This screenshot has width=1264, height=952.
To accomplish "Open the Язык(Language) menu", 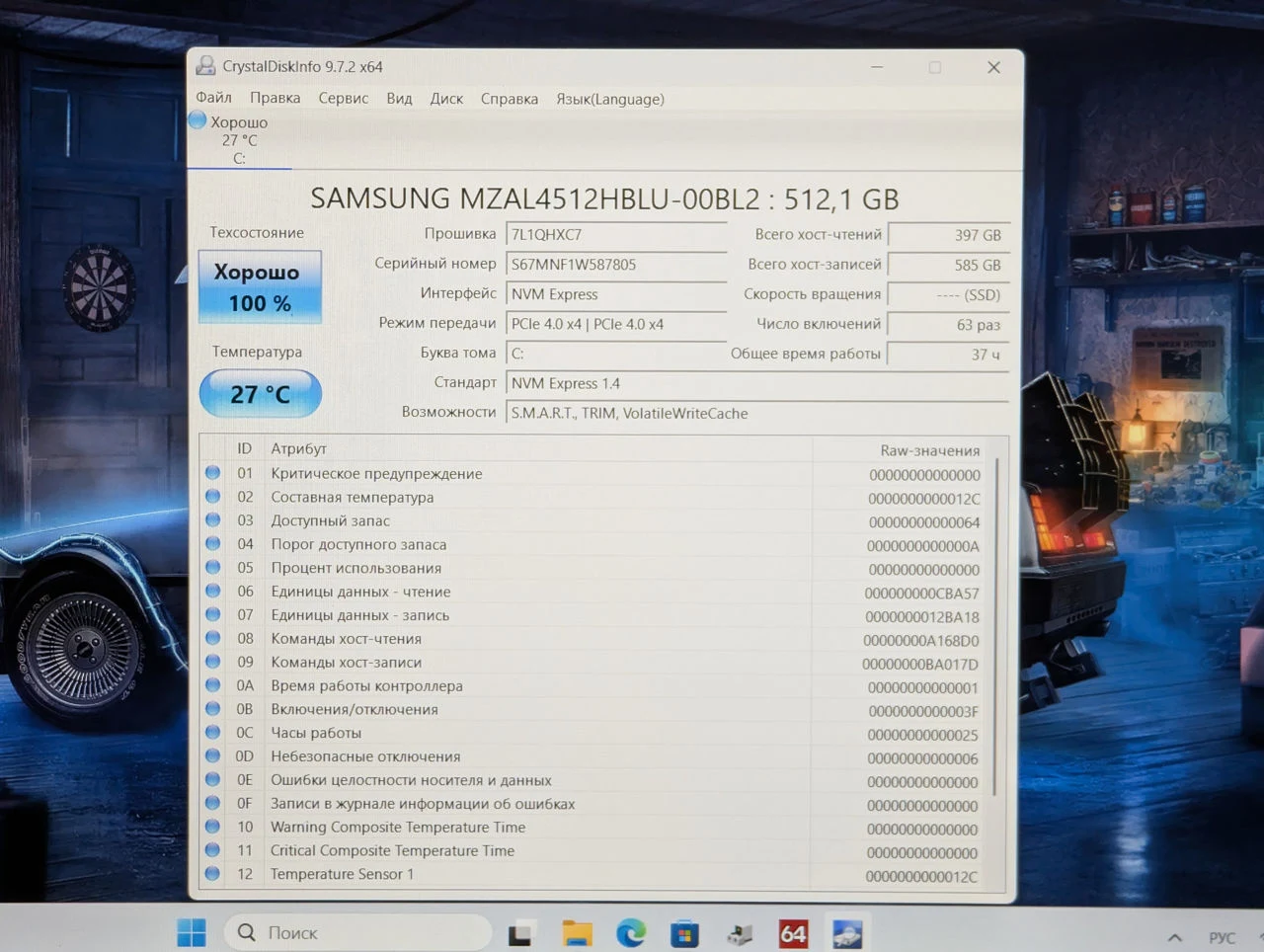I will point(609,99).
